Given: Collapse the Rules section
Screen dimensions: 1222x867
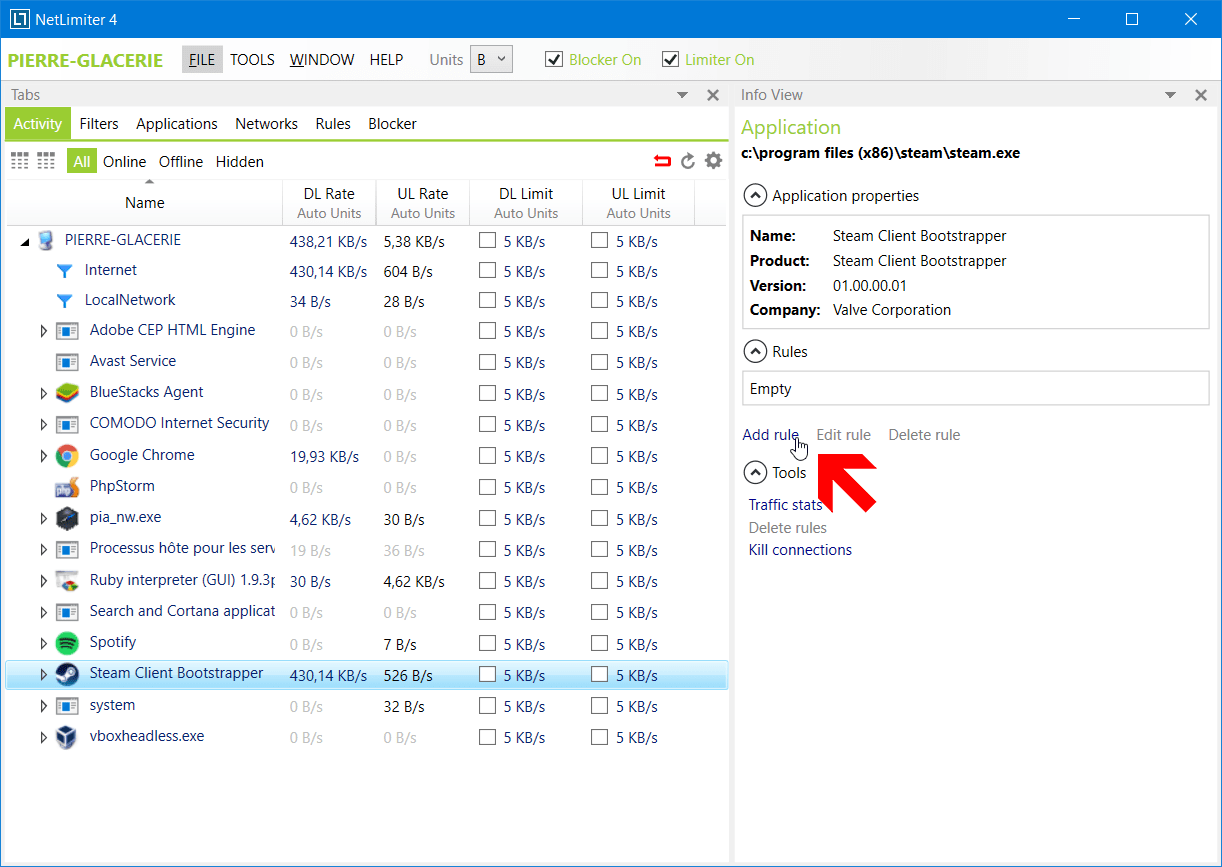Looking at the screenshot, I should click(x=756, y=352).
